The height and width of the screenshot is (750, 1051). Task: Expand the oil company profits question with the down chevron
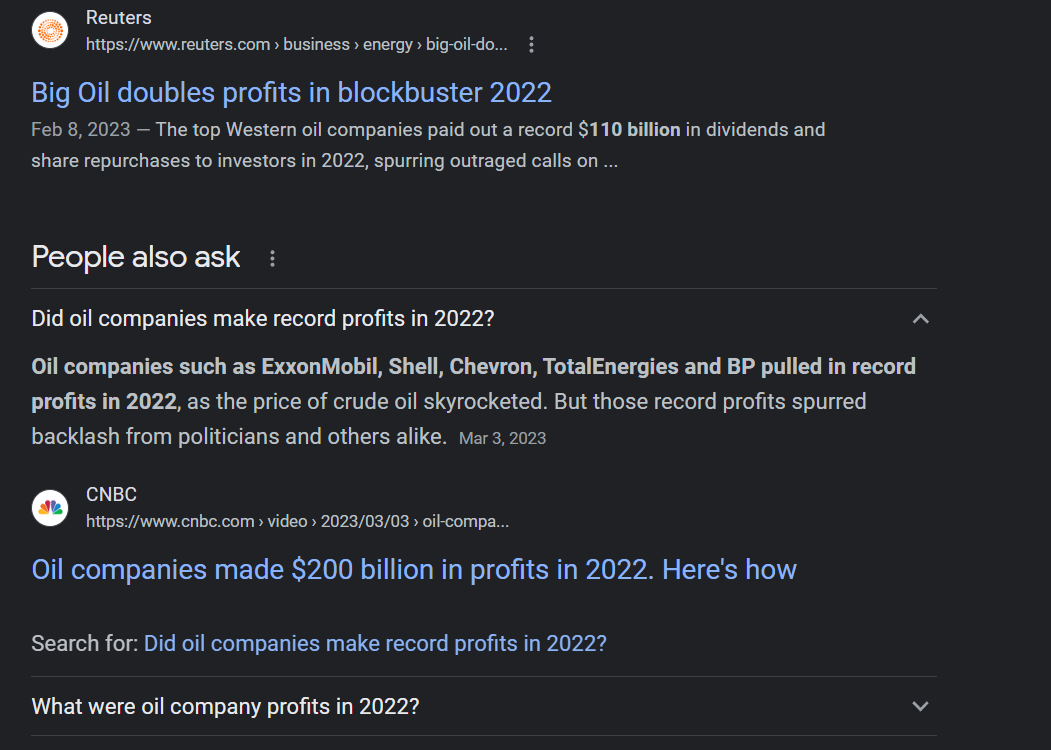[x=920, y=706]
